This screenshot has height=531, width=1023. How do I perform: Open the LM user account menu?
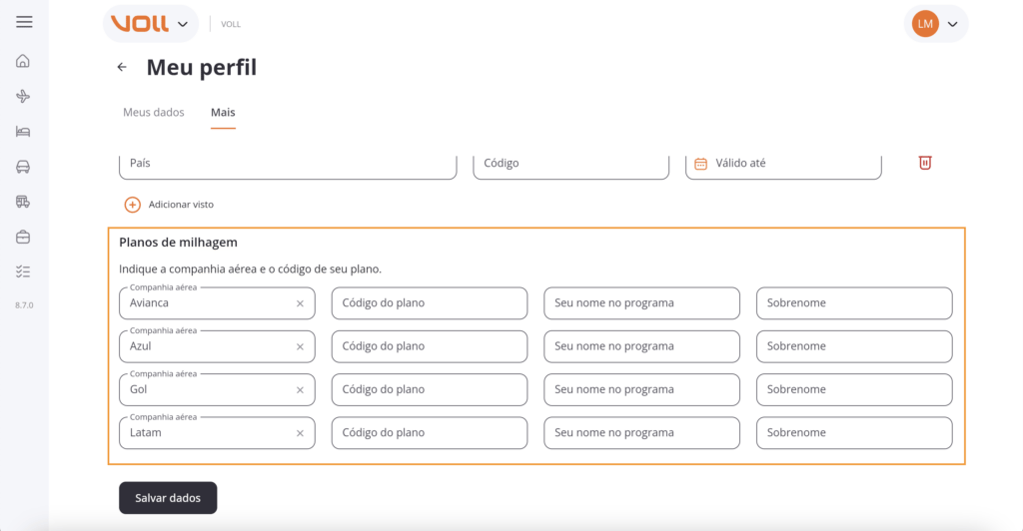click(936, 23)
